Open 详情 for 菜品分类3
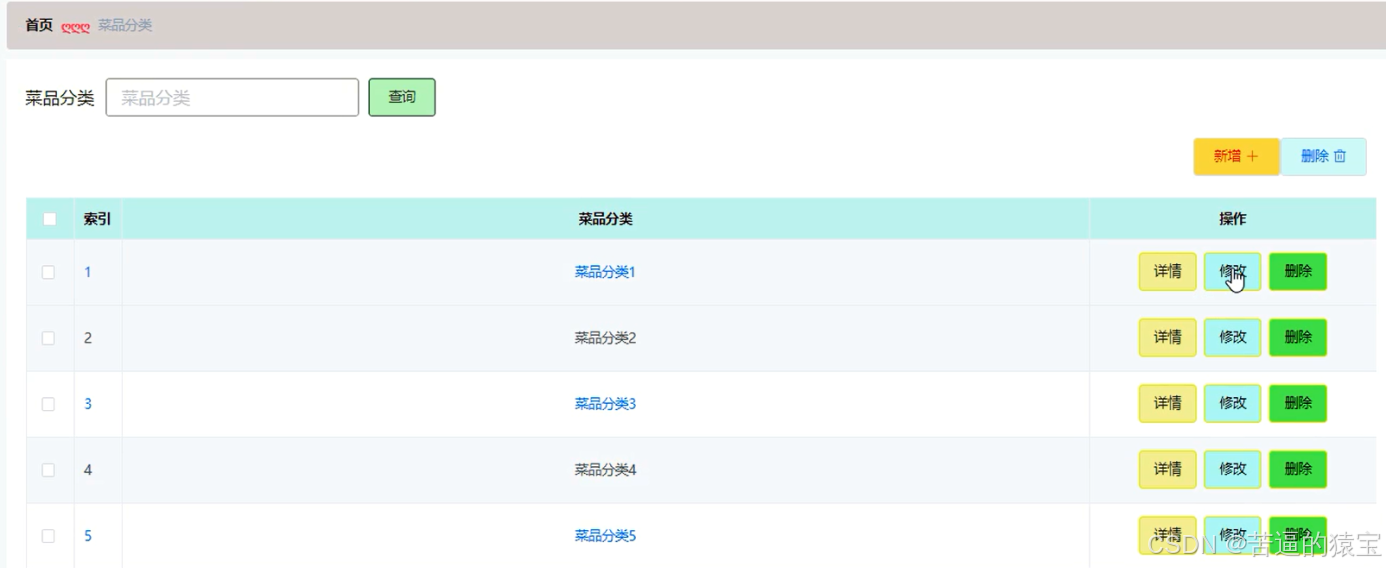 coord(1168,404)
